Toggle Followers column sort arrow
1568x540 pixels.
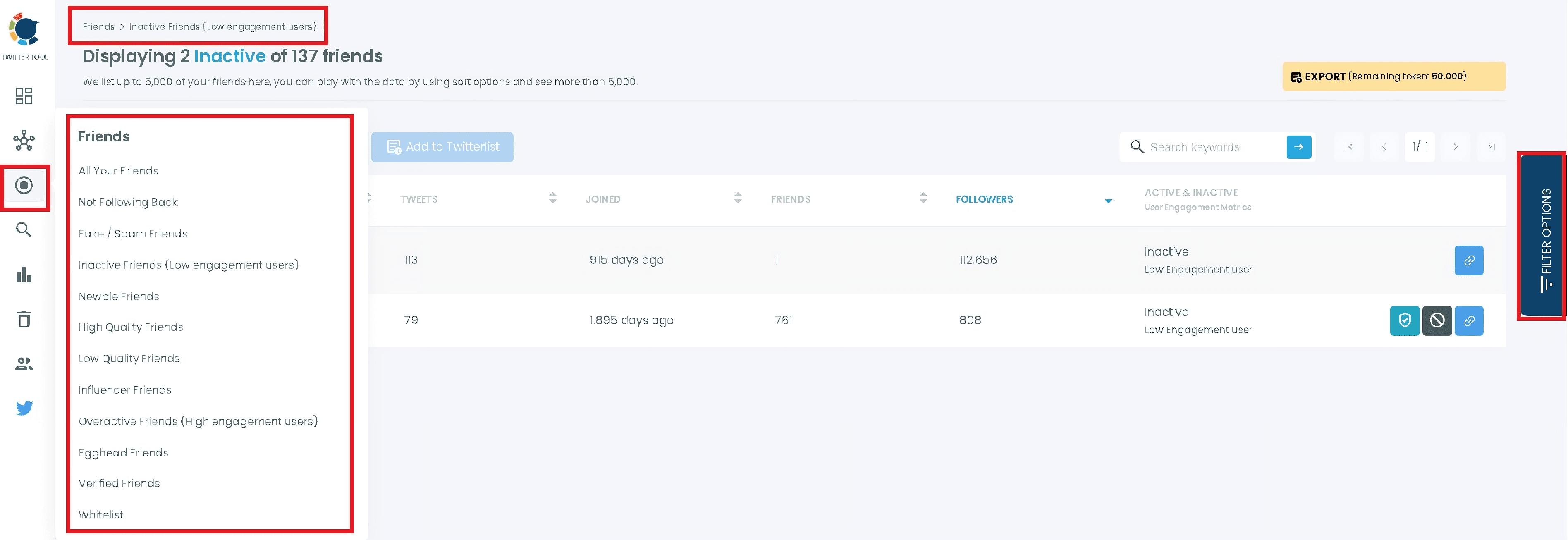tap(1108, 200)
